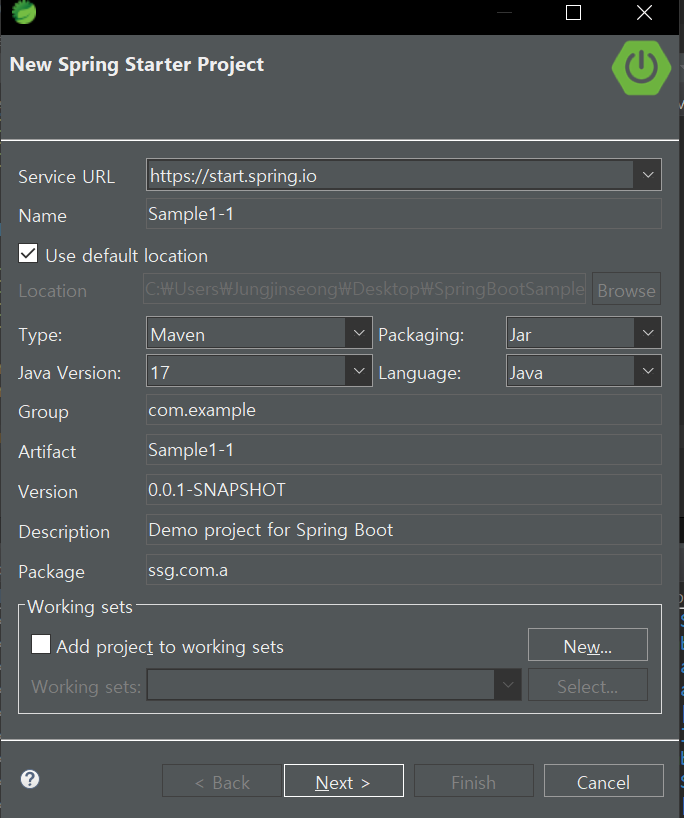The image size is (684, 818).
Task: Focus the Package field ssg.com.a
Action: 404,570
